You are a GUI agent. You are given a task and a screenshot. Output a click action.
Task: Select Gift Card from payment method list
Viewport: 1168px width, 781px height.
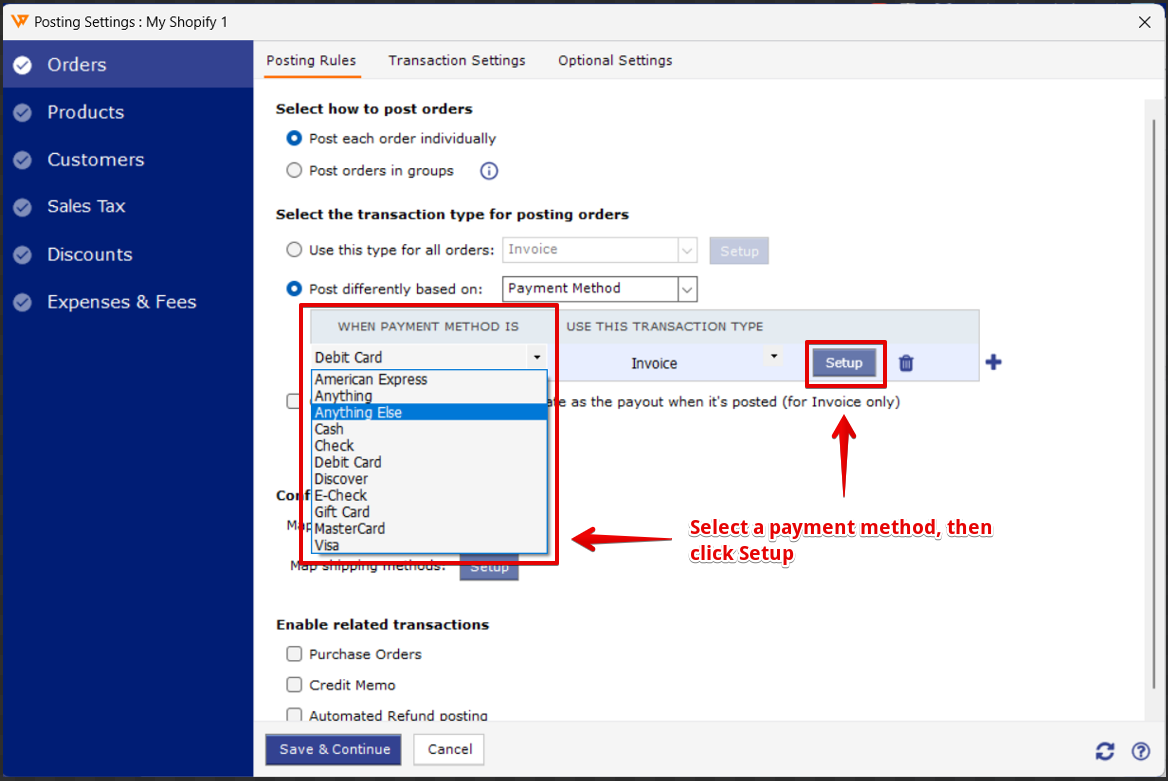(342, 512)
